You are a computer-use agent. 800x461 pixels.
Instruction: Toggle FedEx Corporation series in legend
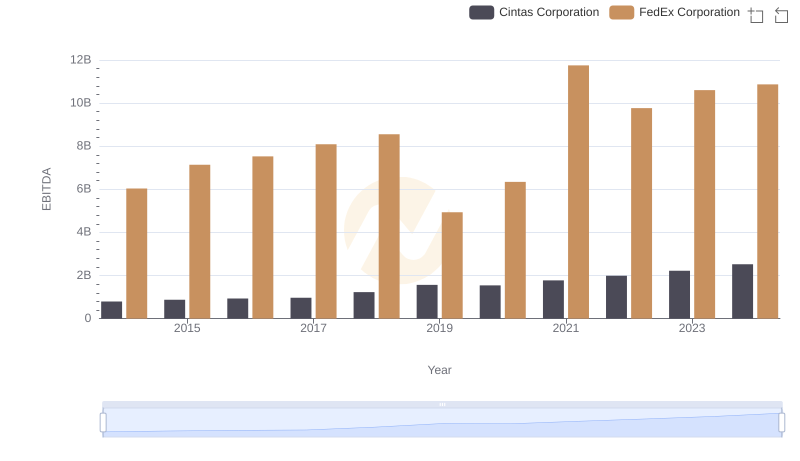[674, 12]
